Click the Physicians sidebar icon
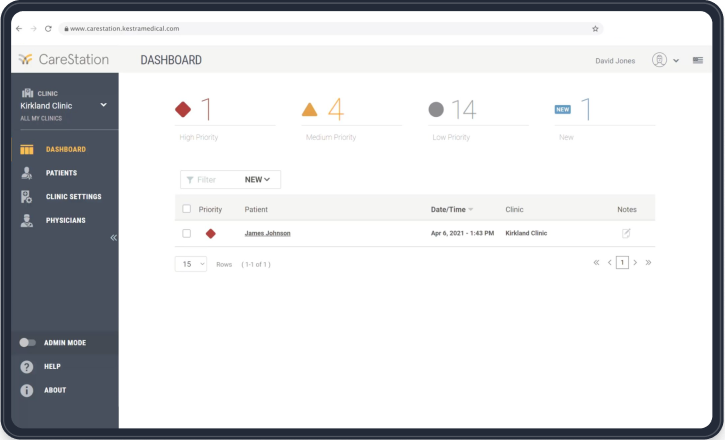The height and width of the screenshot is (440, 725). pyautogui.click(x=27, y=220)
